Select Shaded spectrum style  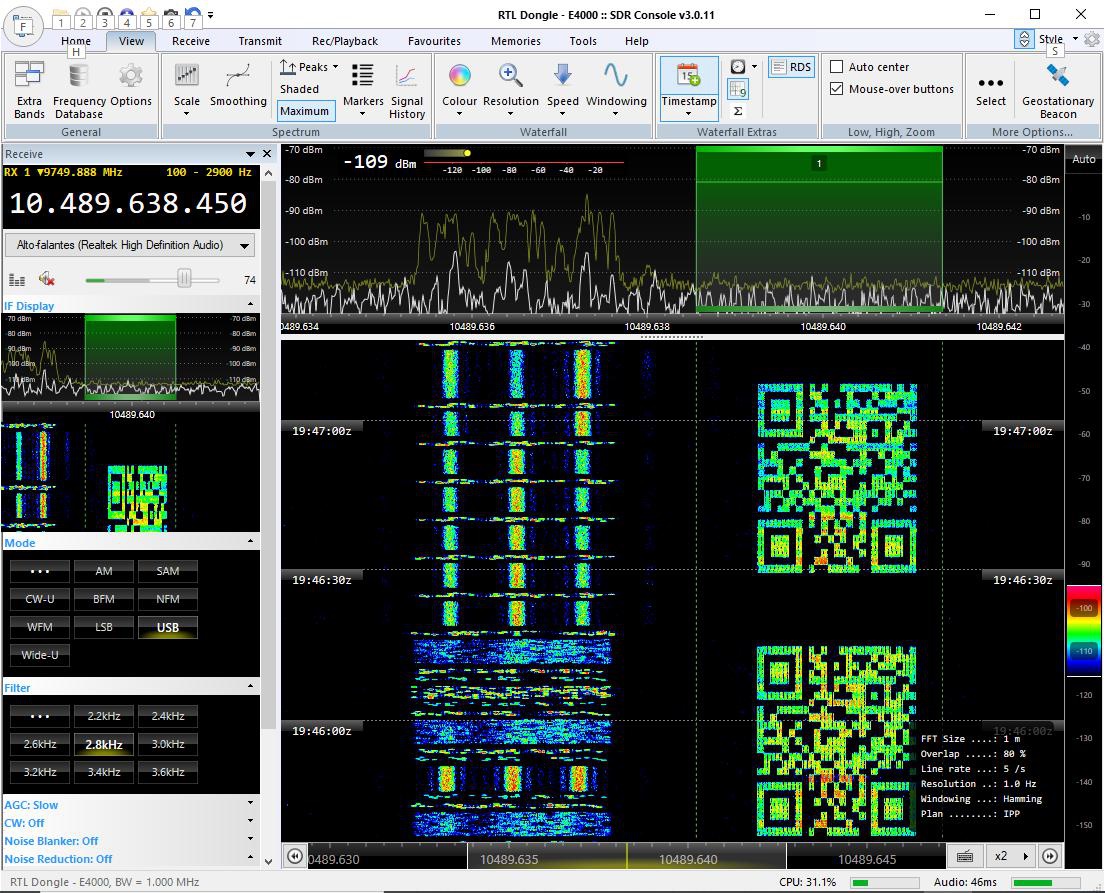(300, 89)
